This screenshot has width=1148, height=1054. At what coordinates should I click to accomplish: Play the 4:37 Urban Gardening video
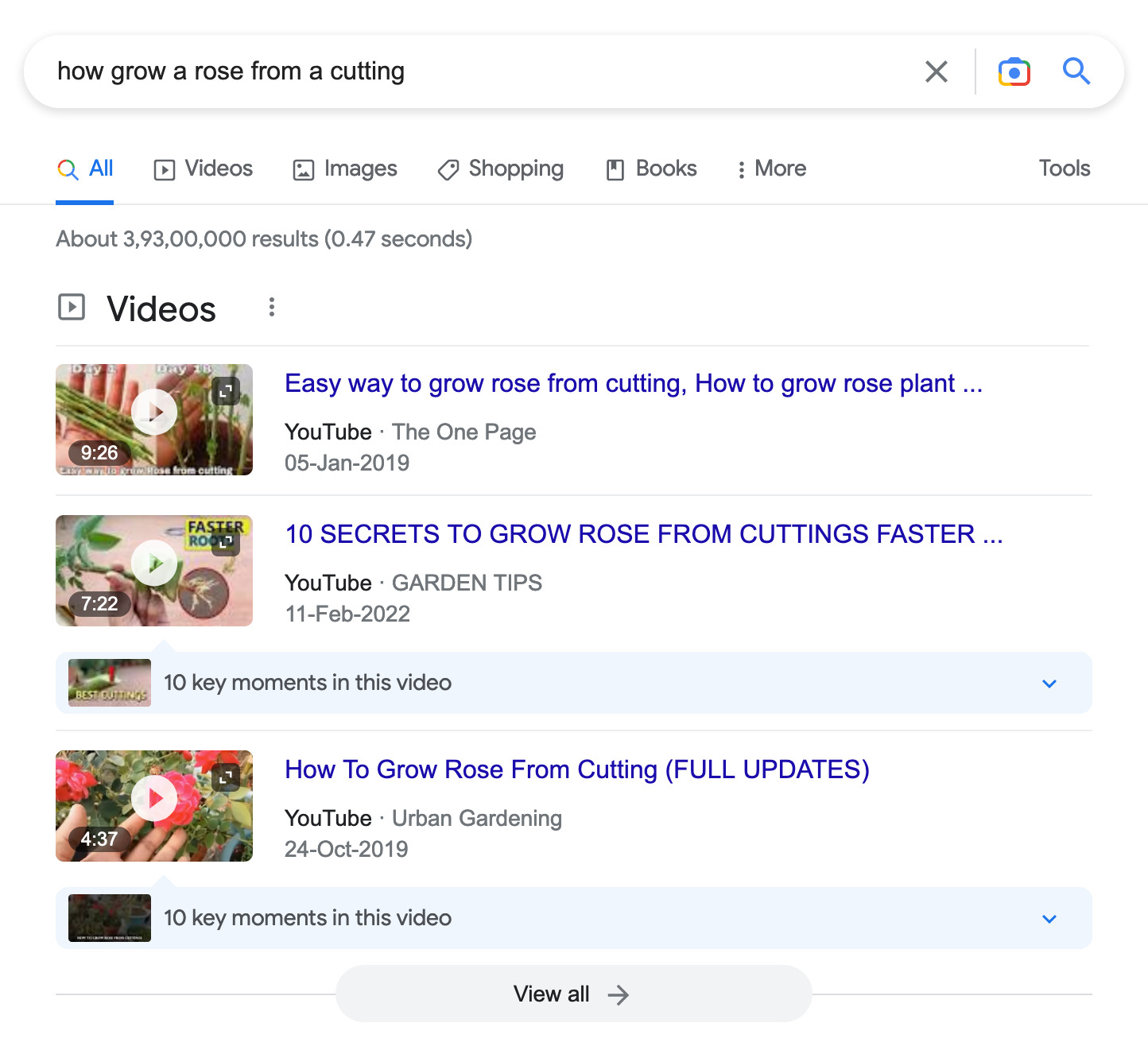[153, 797]
